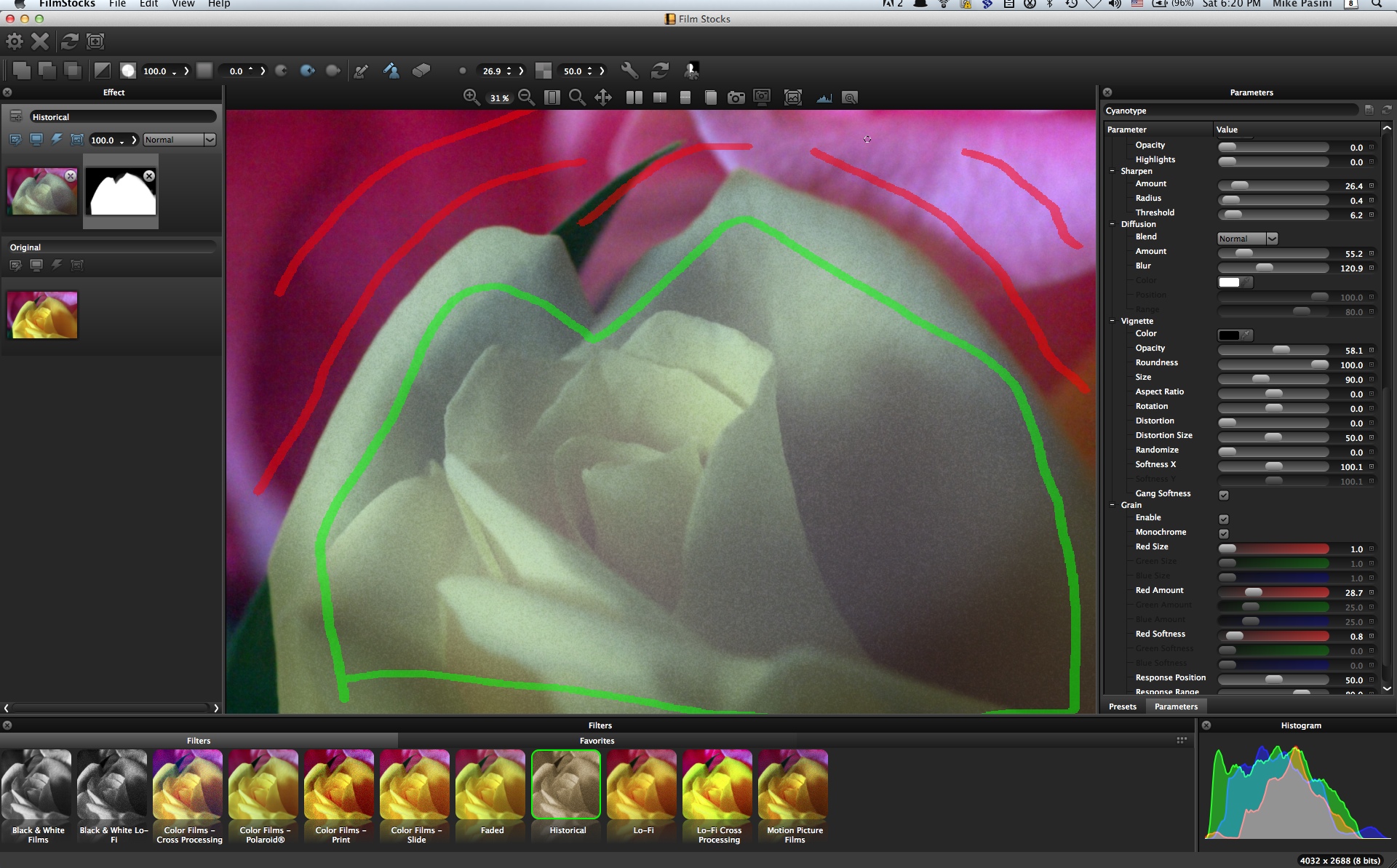Viewport: 1397px width, 868px height.
Task: Open the Diffusion Blend dropdown
Action: [1247, 239]
